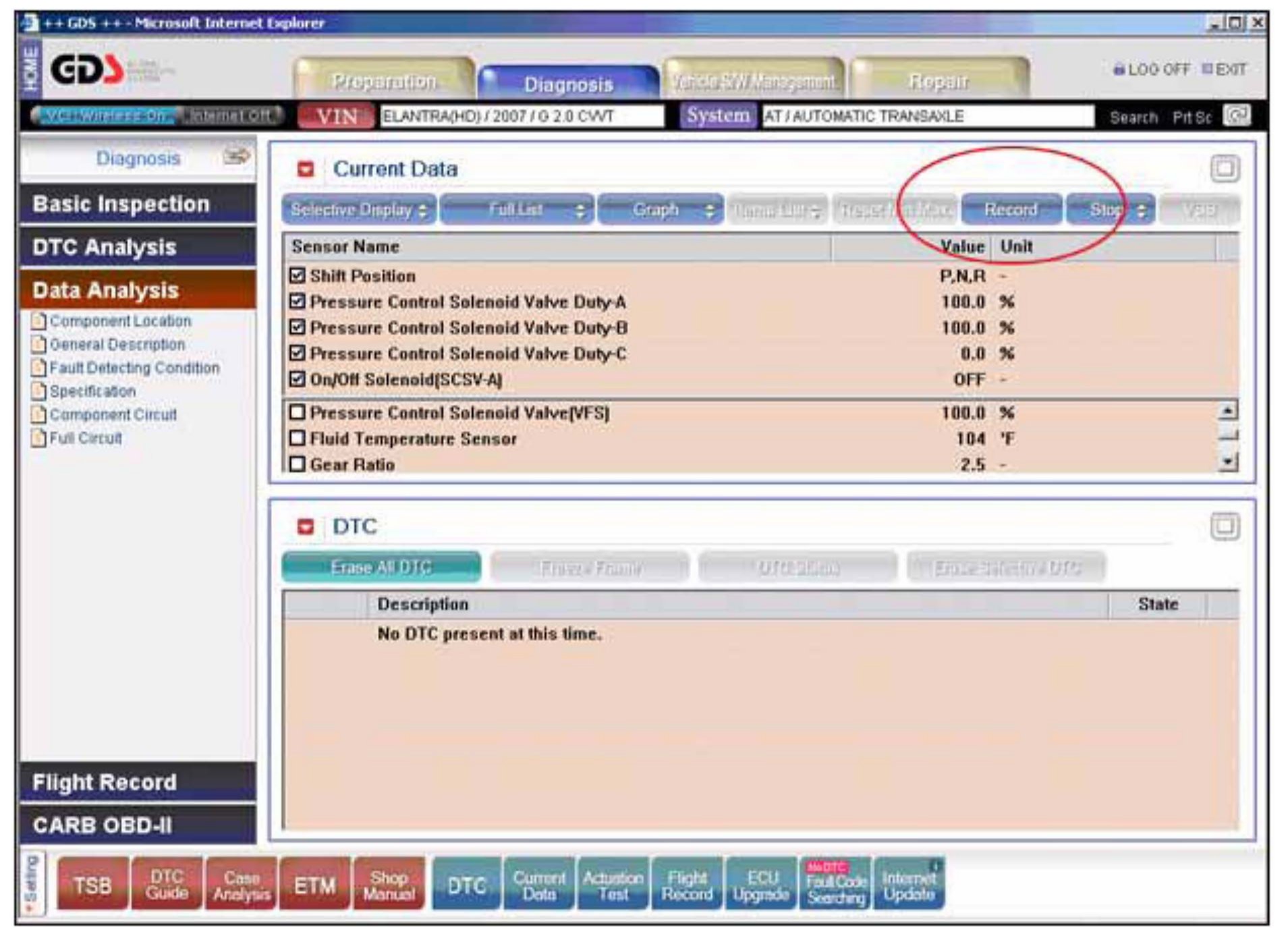The width and height of the screenshot is (1288, 940).
Task: Open Fault Code Searching icon
Action: tap(835, 885)
